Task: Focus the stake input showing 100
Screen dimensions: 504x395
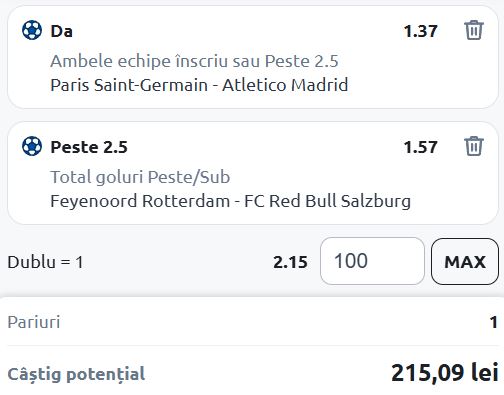Action: click(x=372, y=261)
